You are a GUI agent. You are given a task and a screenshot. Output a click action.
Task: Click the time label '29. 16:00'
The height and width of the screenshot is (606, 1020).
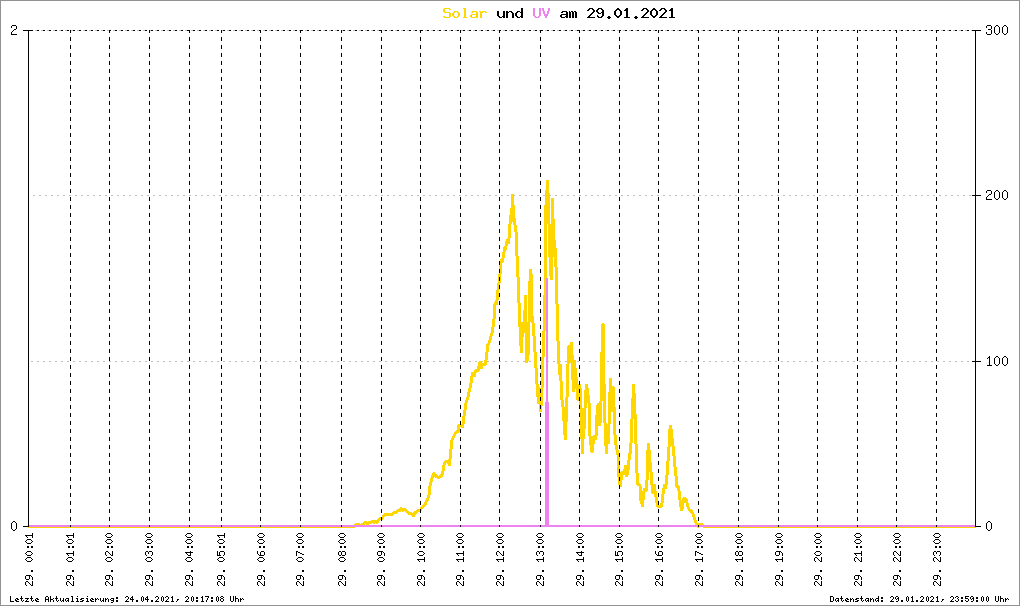click(x=660, y=560)
